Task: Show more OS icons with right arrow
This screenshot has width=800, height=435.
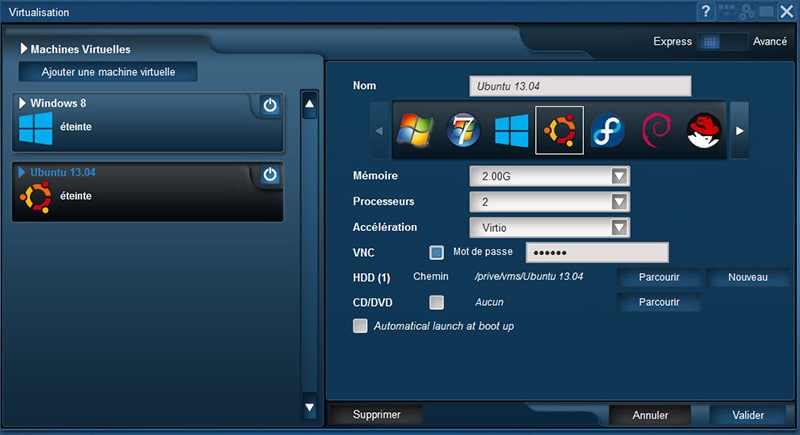Action: click(740, 131)
